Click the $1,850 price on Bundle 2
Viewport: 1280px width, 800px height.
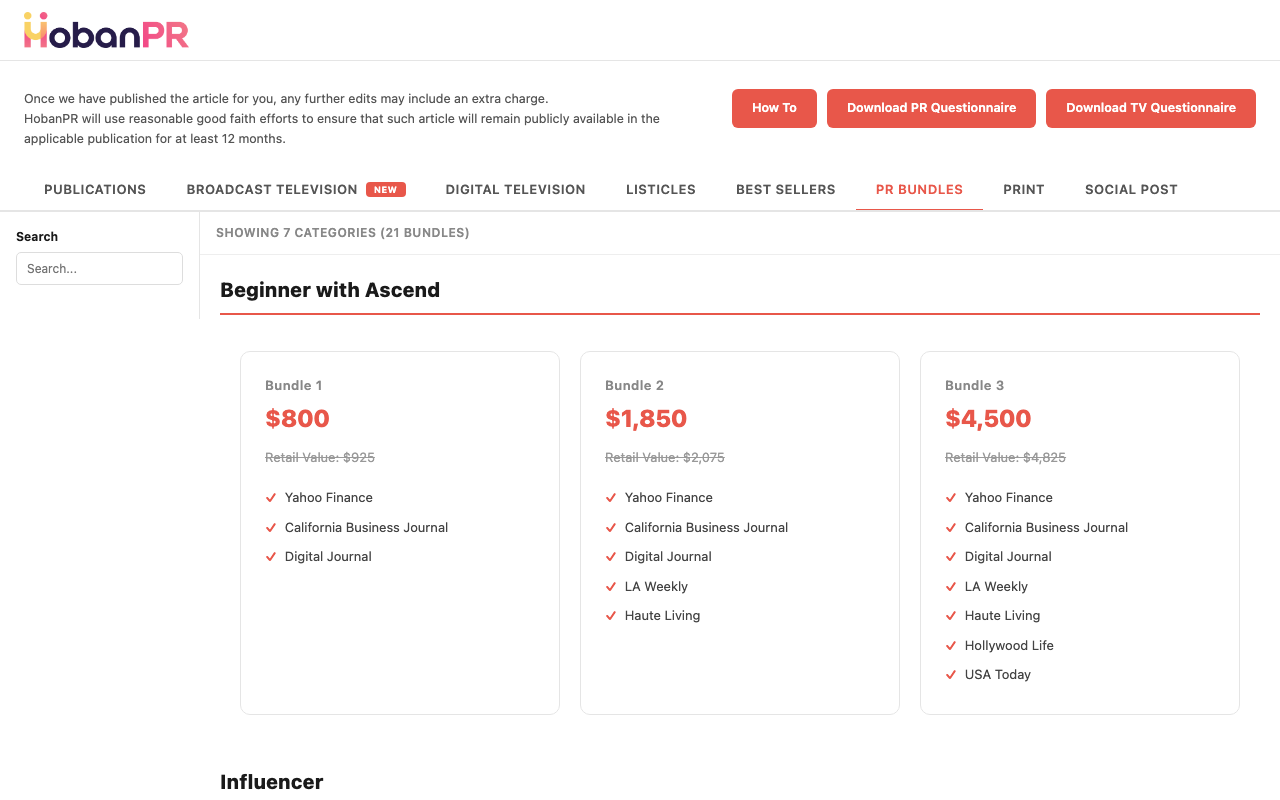(646, 418)
